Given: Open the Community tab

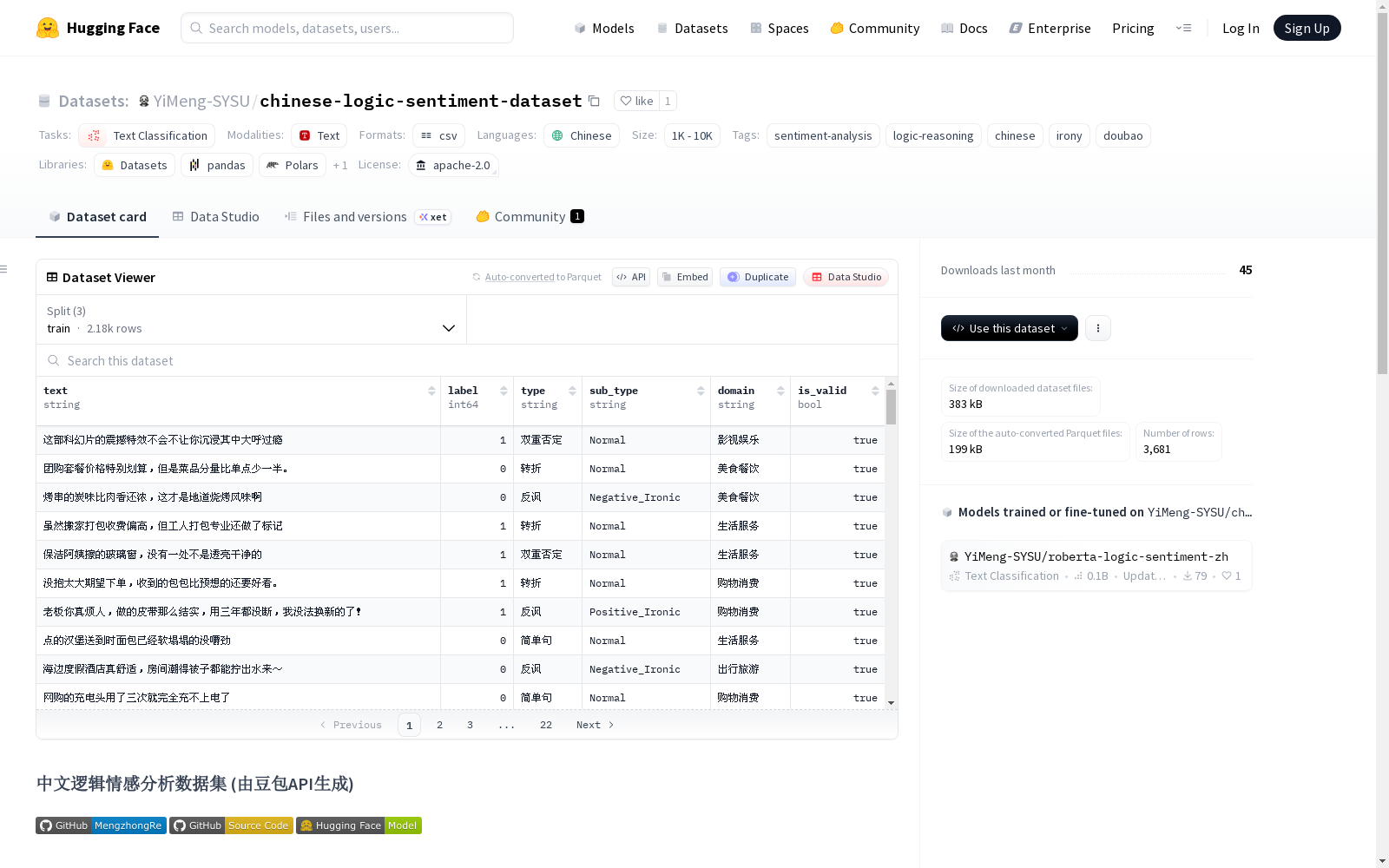Looking at the screenshot, I should point(530,217).
